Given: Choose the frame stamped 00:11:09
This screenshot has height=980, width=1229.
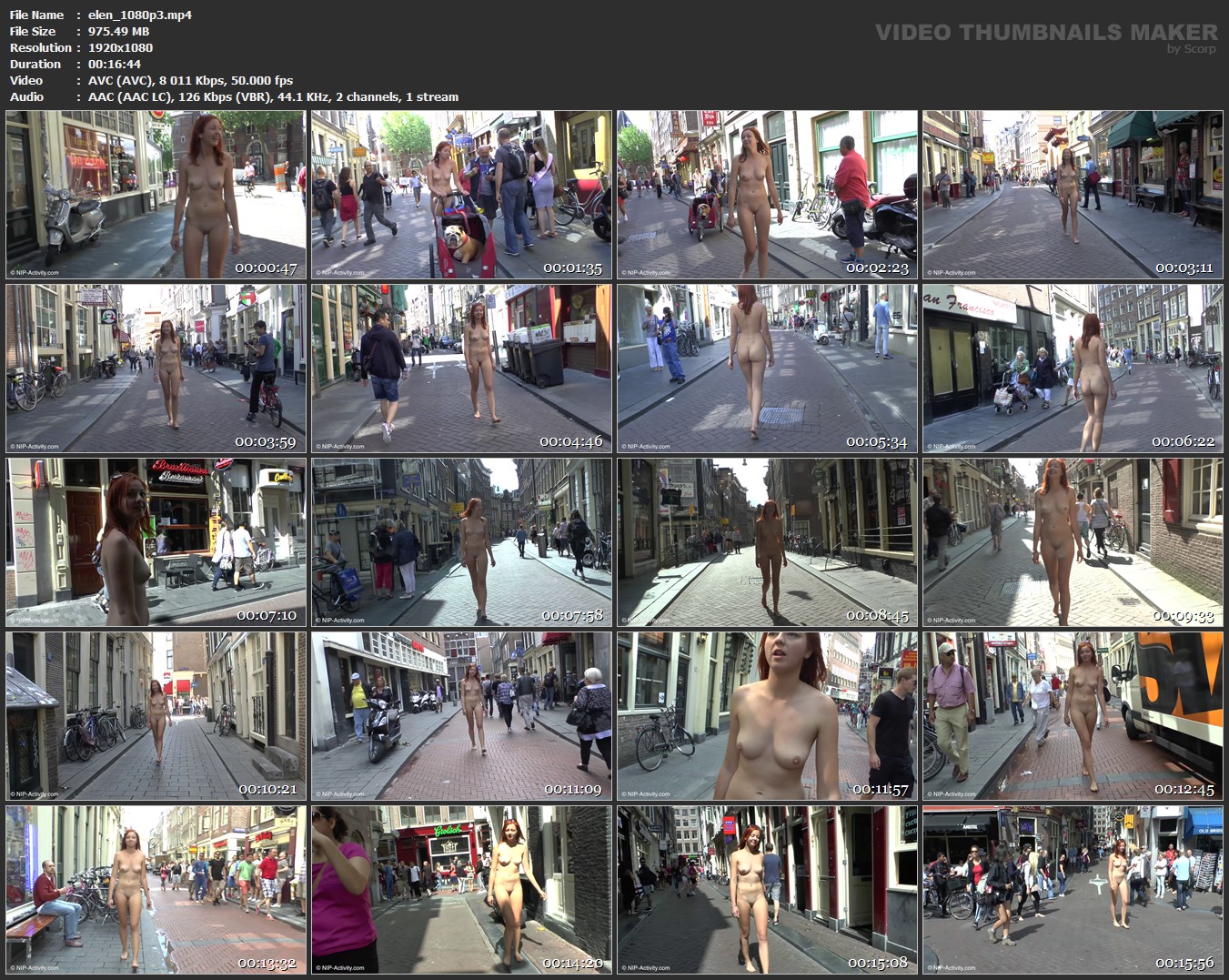Looking at the screenshot, I should click(462, 716).
